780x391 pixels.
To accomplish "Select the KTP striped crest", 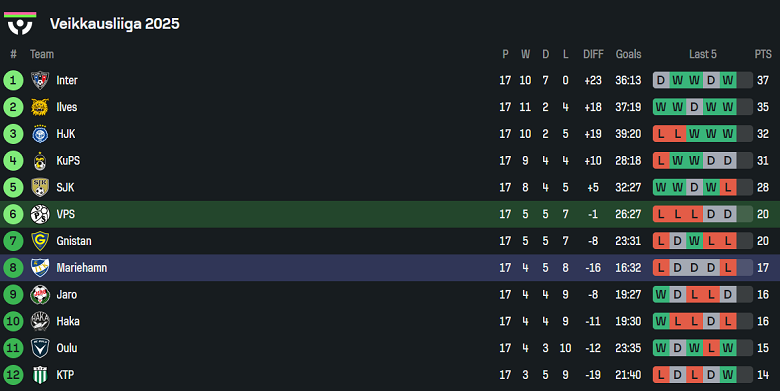I will (x=40, y=375).
